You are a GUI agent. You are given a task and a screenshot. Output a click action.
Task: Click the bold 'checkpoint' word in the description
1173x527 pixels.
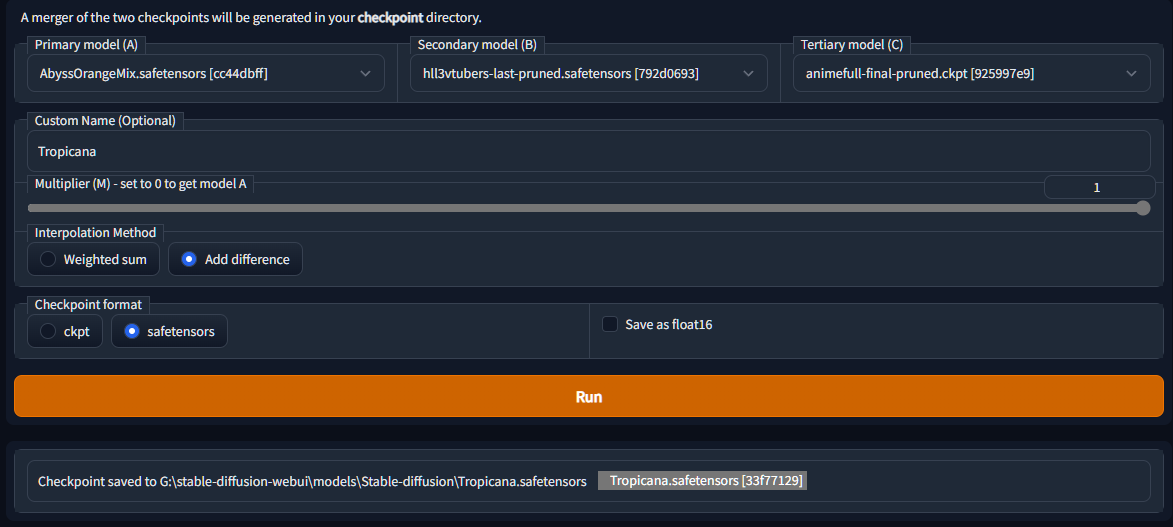[x=388, y=18]
